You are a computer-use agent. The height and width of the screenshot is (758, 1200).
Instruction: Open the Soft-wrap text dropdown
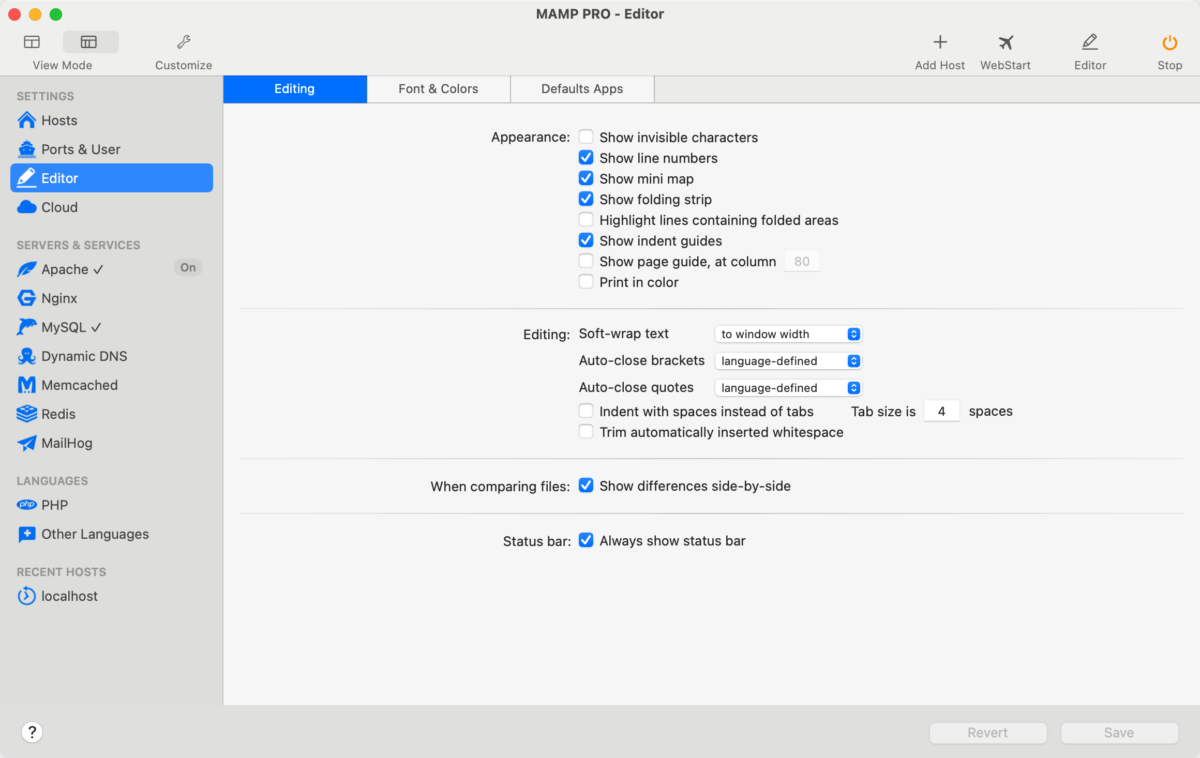(x=788, y=334)
